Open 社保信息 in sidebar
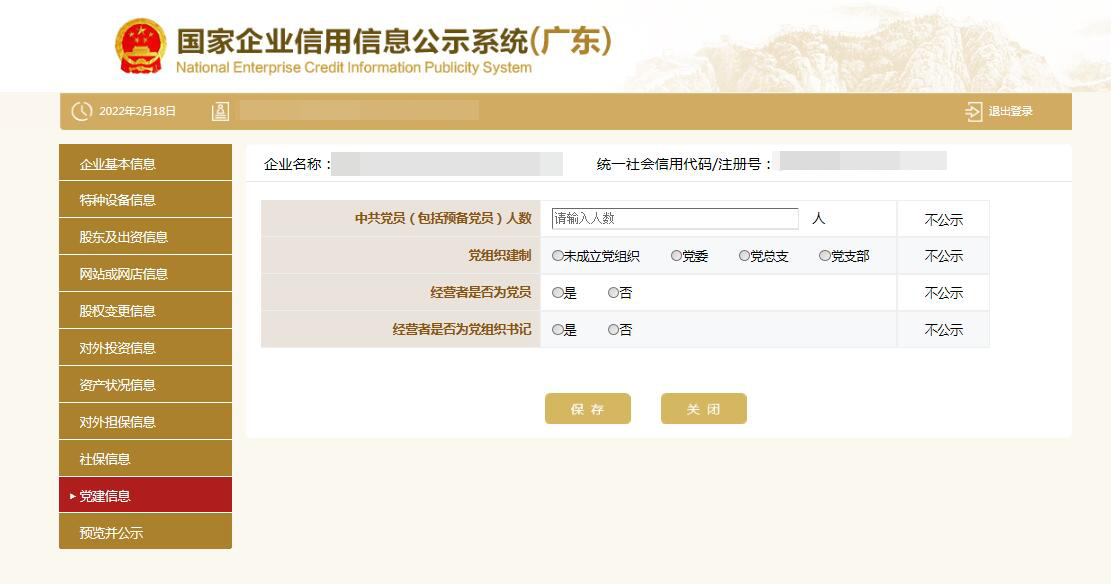Screen dimensions: 1111x584 pos(145,459)
